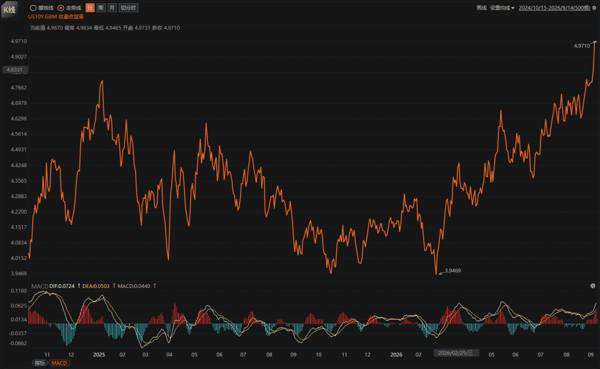This screenshot has height=369, width=600.
Task: Click the 3.9469 low point label
Action: (x=453, y=271)
